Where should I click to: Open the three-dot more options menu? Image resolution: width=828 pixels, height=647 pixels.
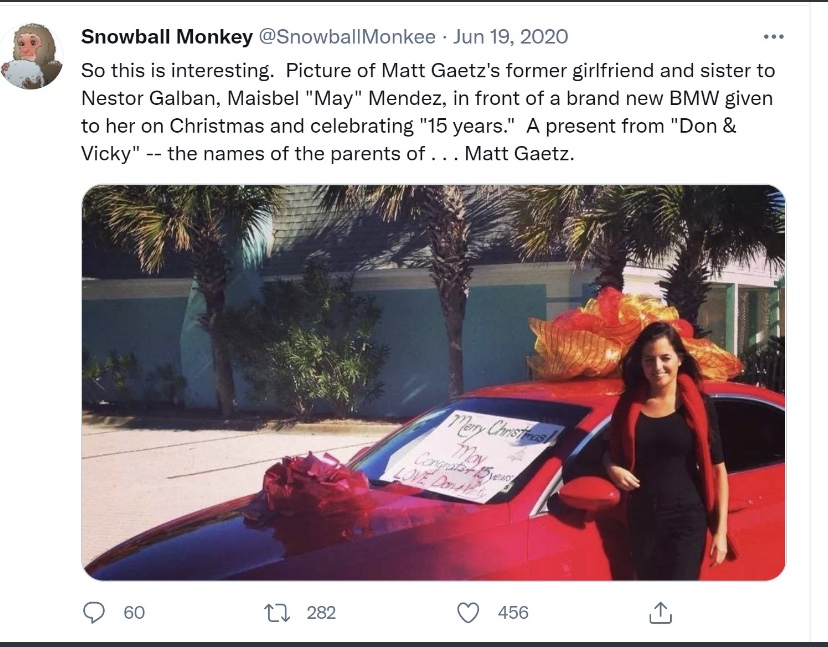(773, 37)
